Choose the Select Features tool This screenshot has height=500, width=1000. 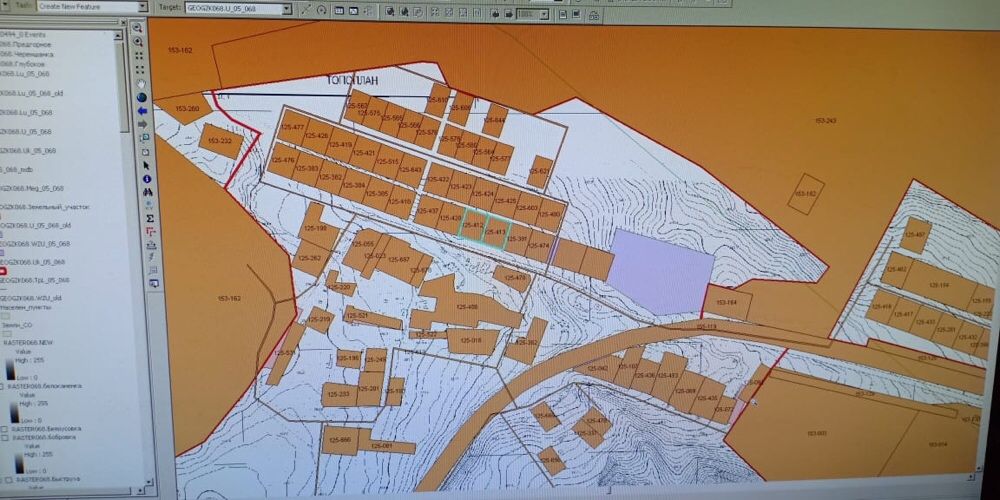(144, 138)
